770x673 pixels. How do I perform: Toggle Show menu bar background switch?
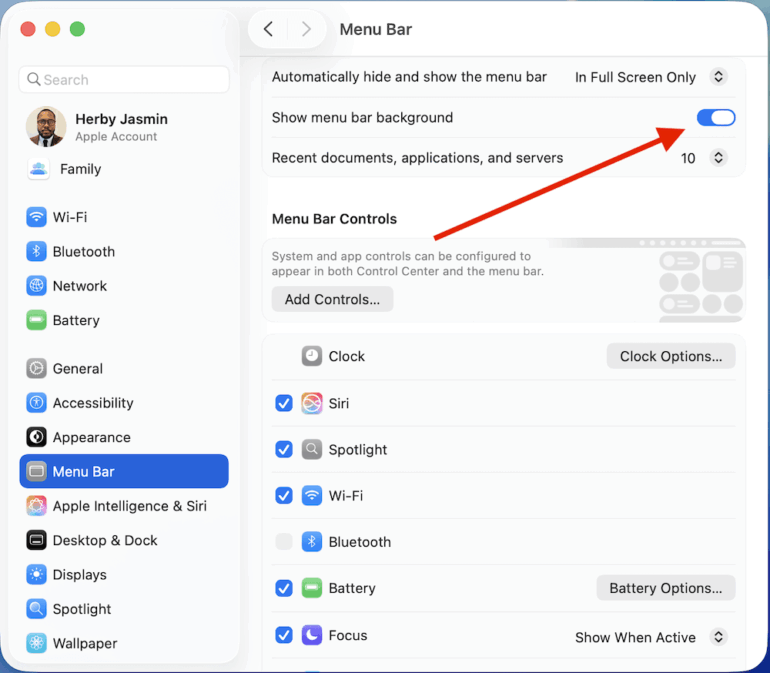tap(716, 117)
